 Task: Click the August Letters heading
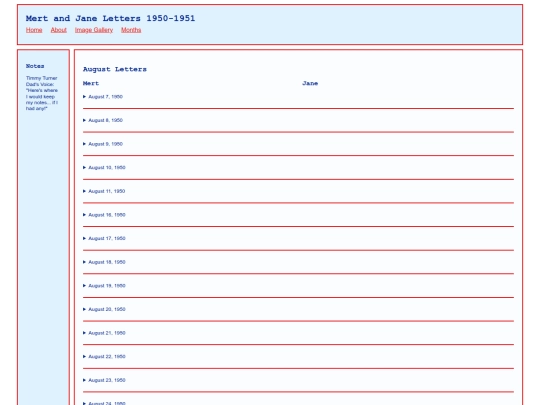pos(115,69)
